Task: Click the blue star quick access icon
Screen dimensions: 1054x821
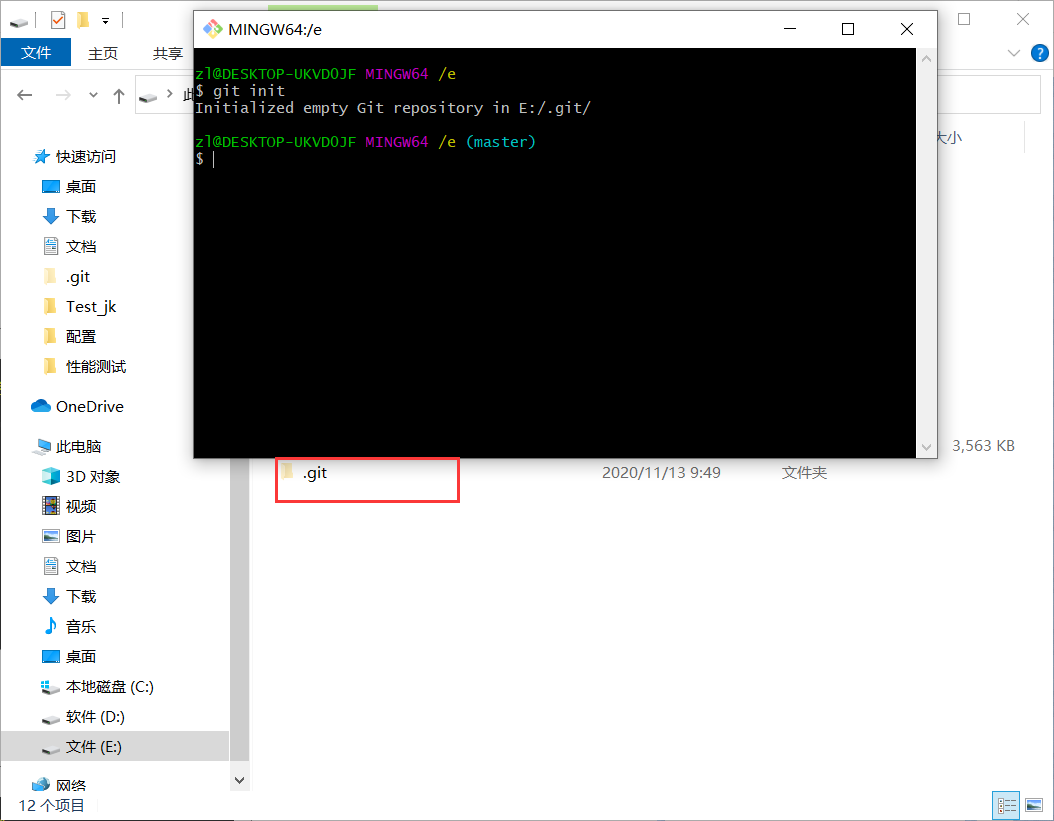Action: tap(42, 157)
